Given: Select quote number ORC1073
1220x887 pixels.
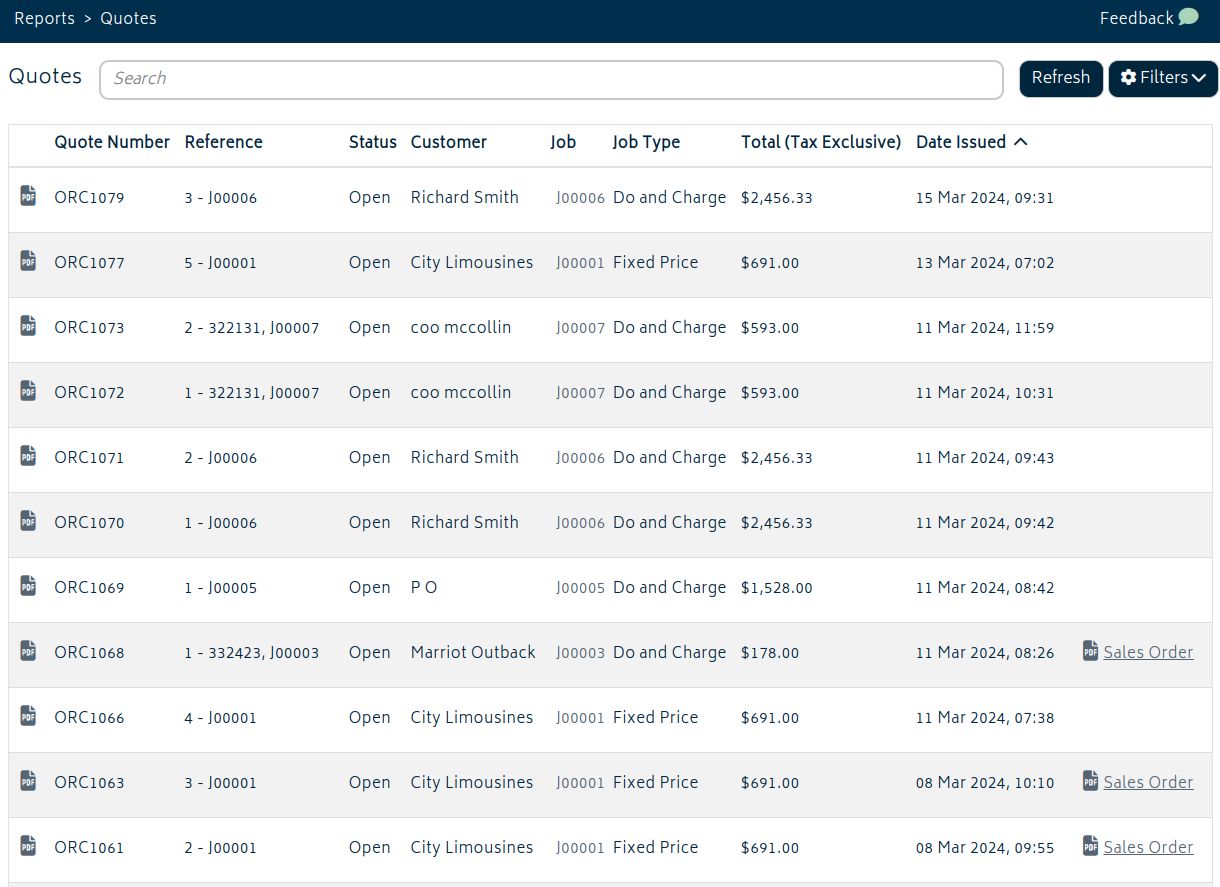Looking at the screenshot, I should (x=89, y=328).
